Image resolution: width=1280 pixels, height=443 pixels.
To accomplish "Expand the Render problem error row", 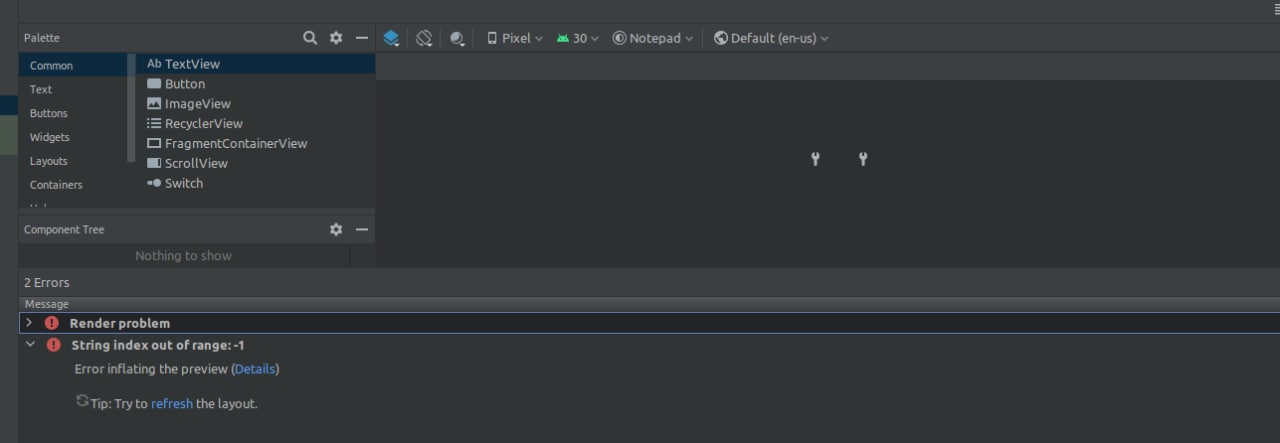I will point(29,323).
